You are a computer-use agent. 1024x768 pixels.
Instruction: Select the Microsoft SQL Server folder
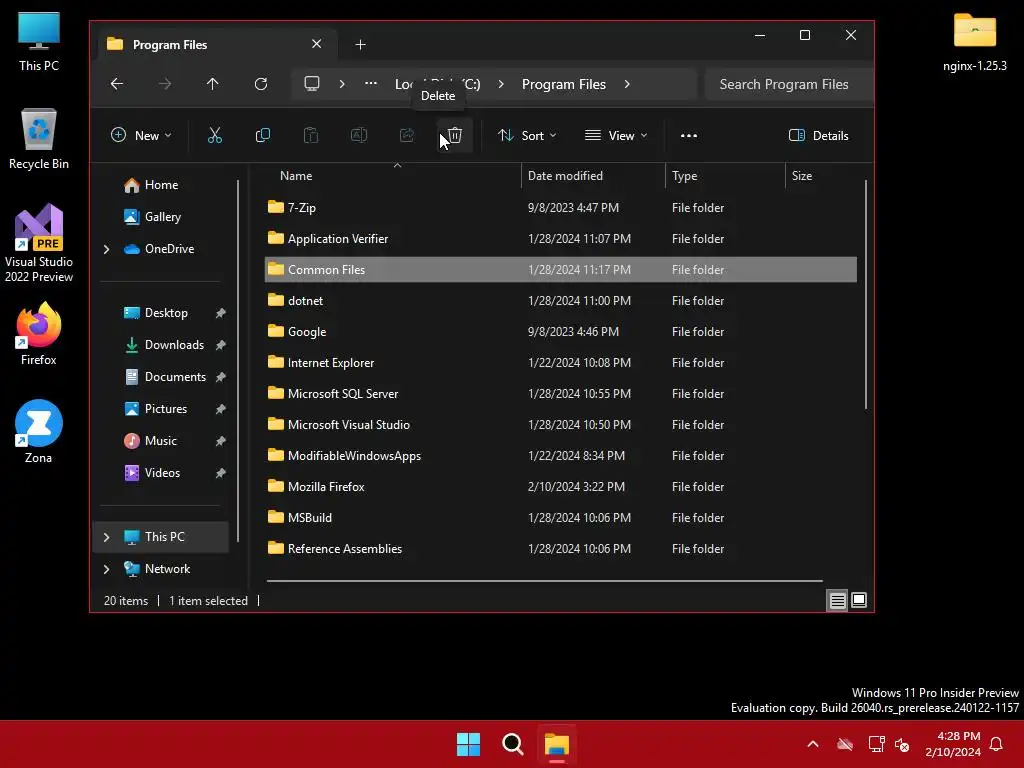[560, 394]
